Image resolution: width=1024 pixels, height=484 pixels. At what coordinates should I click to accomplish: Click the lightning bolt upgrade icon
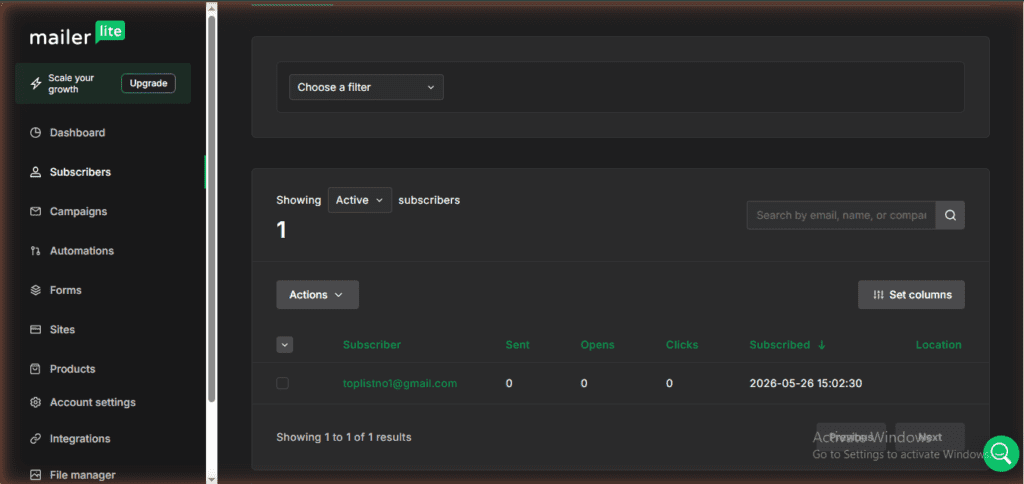point(36,84)
